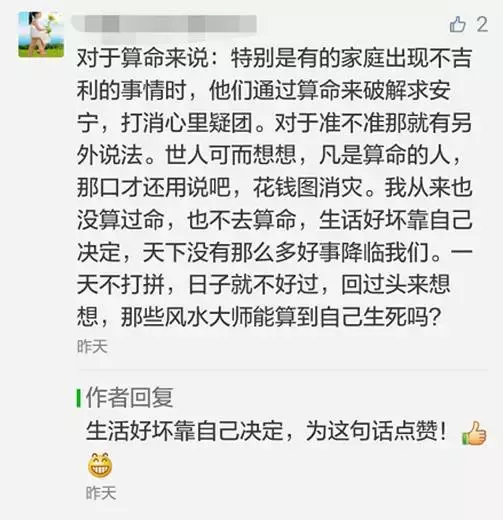Click the line 想，那些风水大师能算到自己生死吗
Viewport: 503px width, 520px height.
(259, 317)
